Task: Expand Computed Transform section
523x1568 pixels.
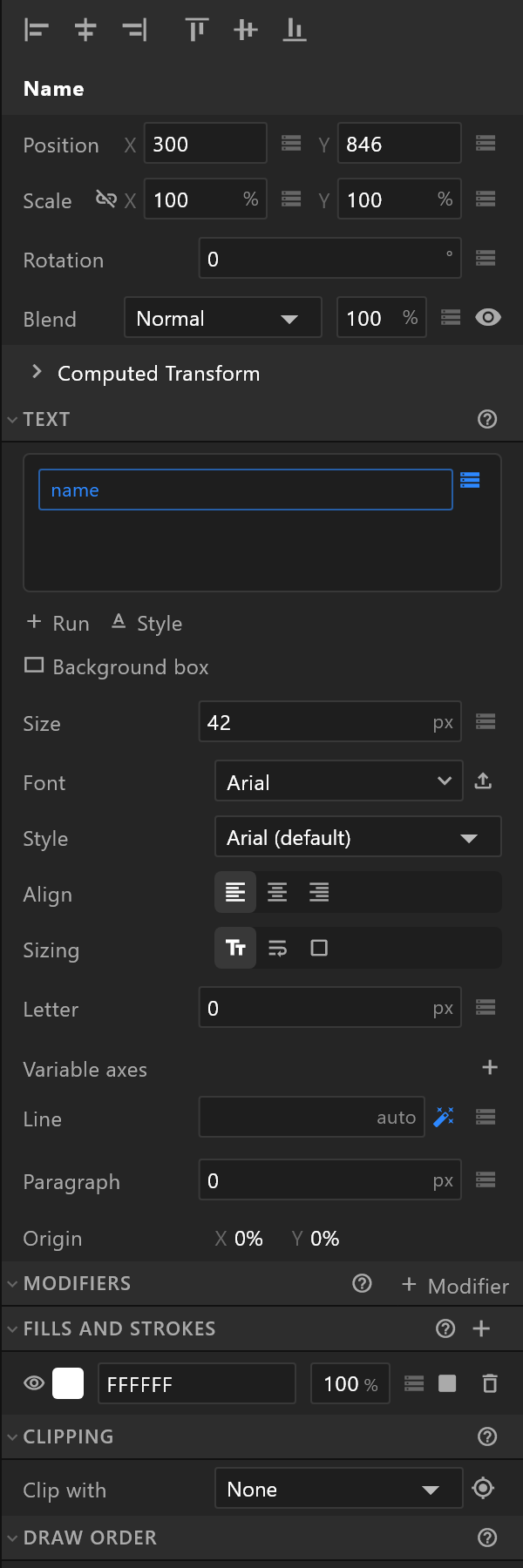Action: point(37,372)
